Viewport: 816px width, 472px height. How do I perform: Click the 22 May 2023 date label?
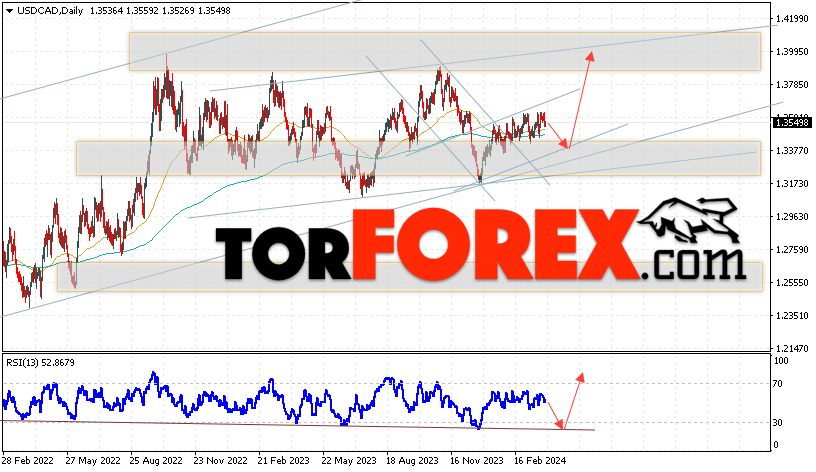point(349,461)
